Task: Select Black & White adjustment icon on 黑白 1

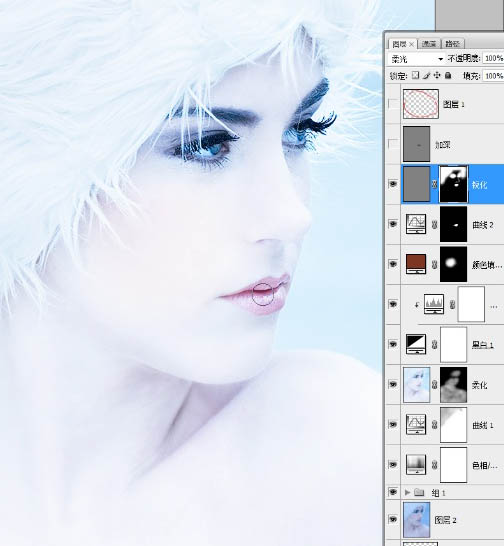Action: click(416, 344)
